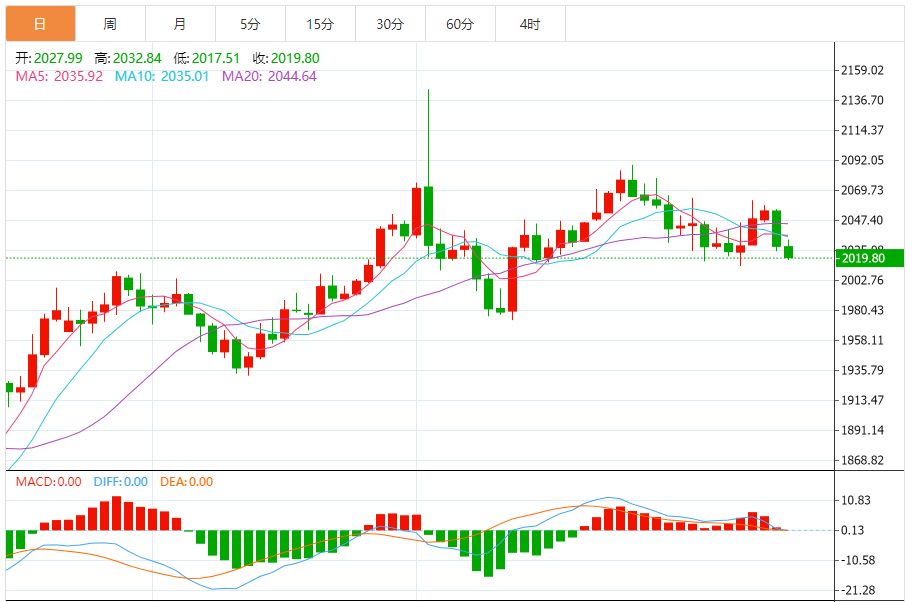Image resolution: width=913 pixels, height=602 pixels.
Task: Click the 2159.02 price axis label
Action: [x=862, y=70]
